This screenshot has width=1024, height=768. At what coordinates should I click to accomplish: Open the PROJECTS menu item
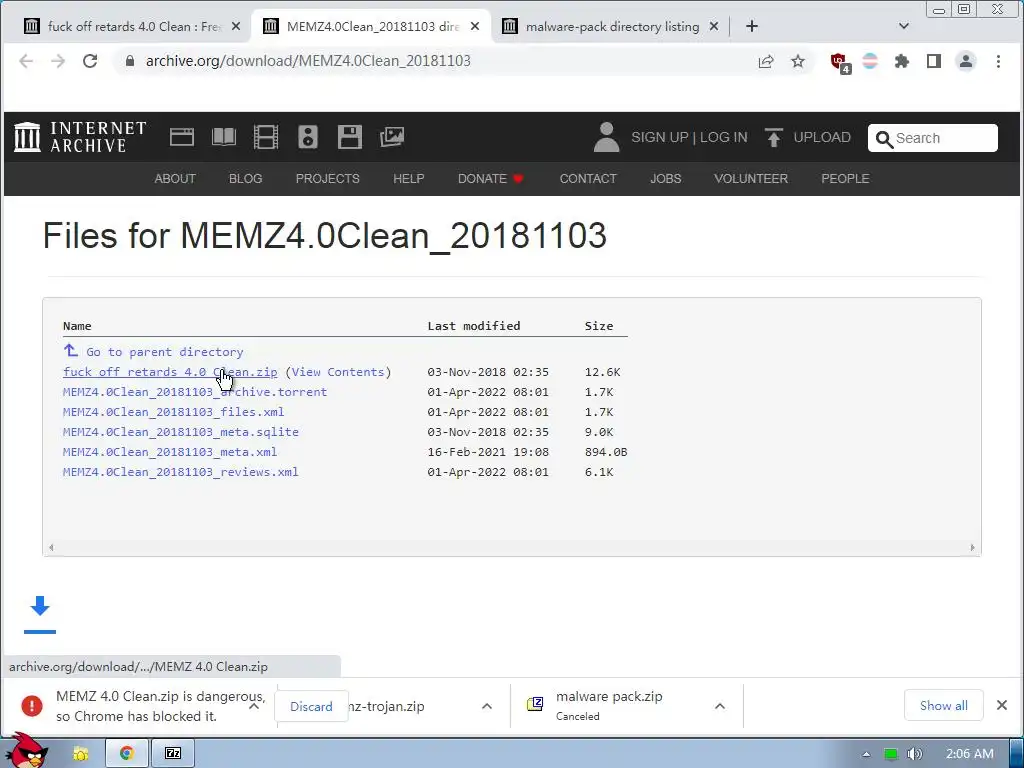(328, 178)
